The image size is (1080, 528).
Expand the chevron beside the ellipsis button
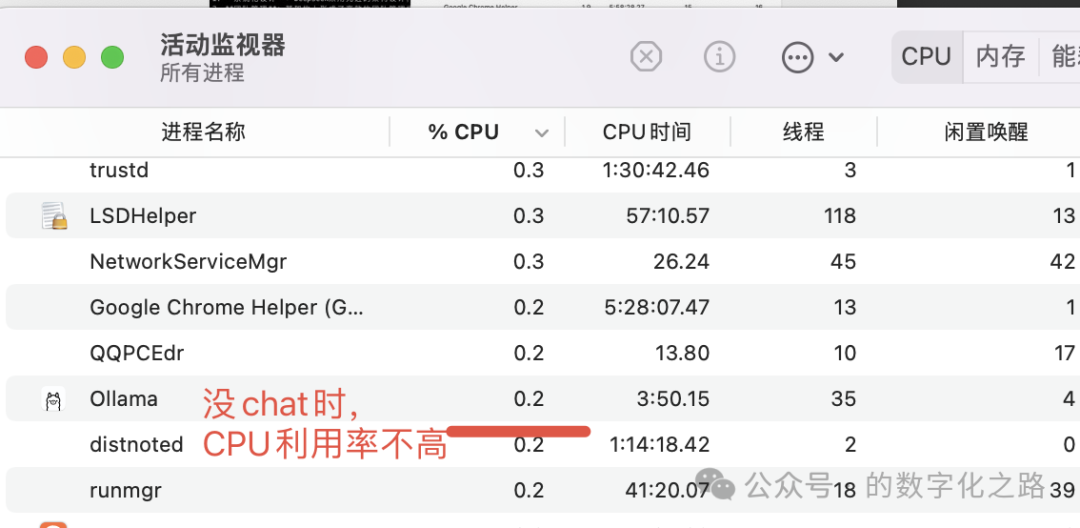click(836, 57)
